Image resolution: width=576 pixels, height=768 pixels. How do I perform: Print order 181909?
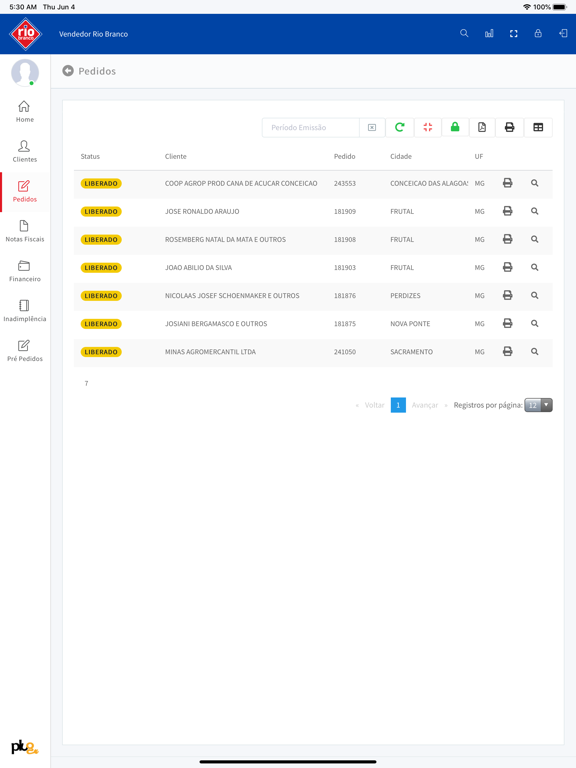point(507,211)
